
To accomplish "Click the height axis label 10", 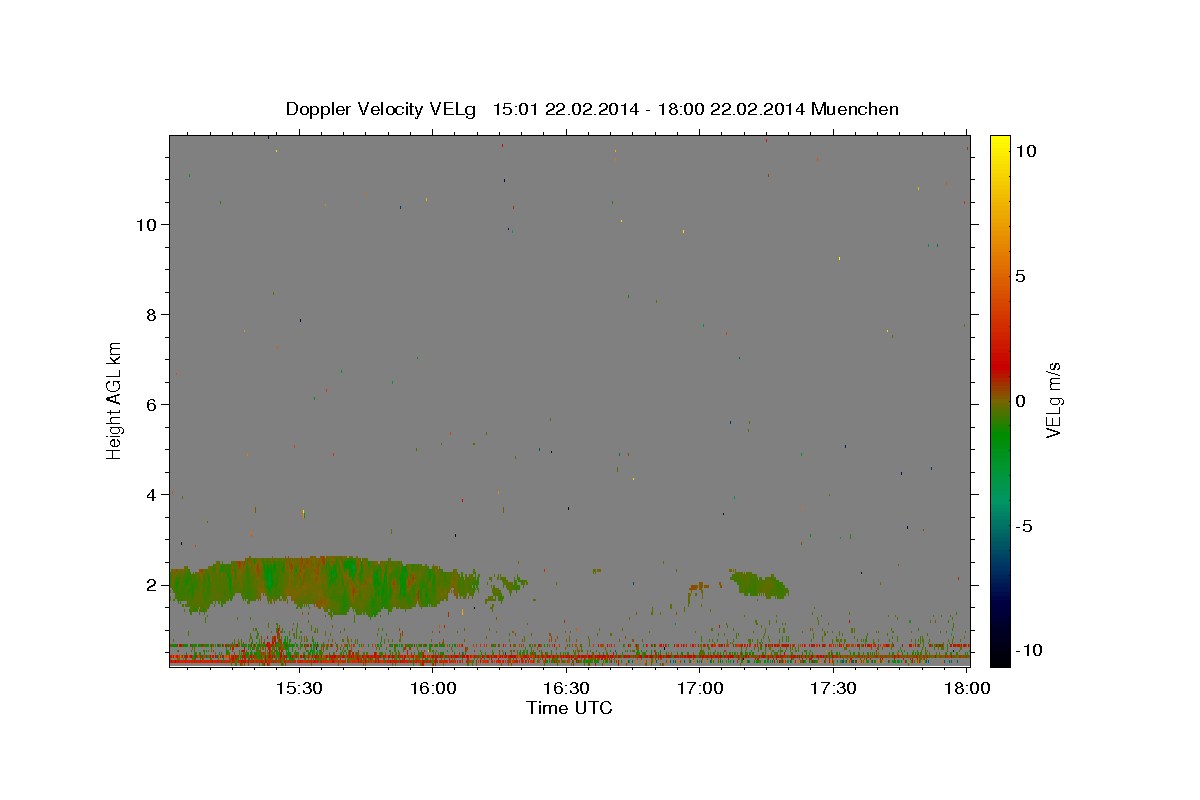I will tap(148, 224).
